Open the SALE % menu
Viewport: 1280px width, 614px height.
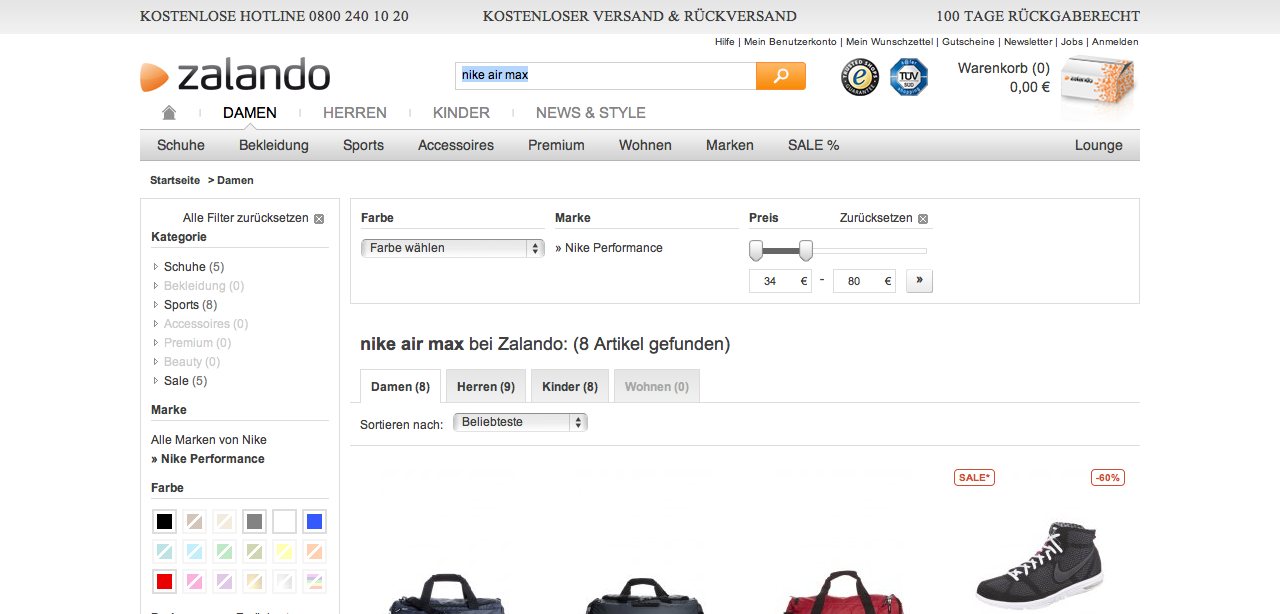coord(813,145)
